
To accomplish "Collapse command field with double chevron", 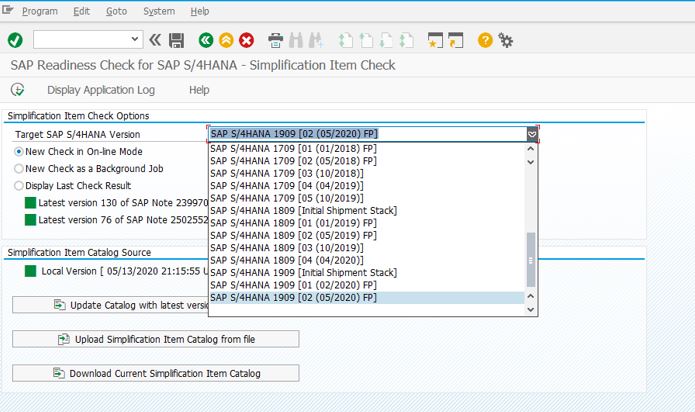I will pos(155,40).
